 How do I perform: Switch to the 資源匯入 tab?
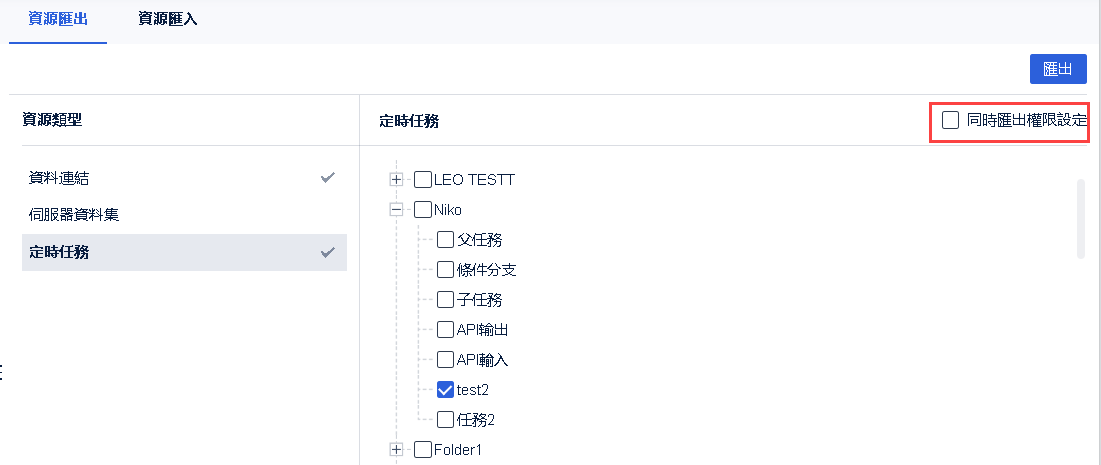click(167, 18)
